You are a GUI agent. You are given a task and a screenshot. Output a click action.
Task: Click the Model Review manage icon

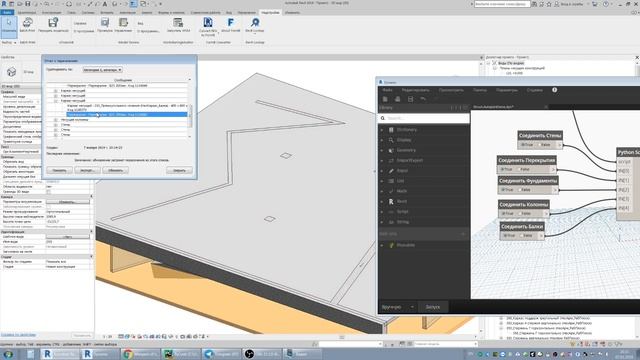point(123,22)
